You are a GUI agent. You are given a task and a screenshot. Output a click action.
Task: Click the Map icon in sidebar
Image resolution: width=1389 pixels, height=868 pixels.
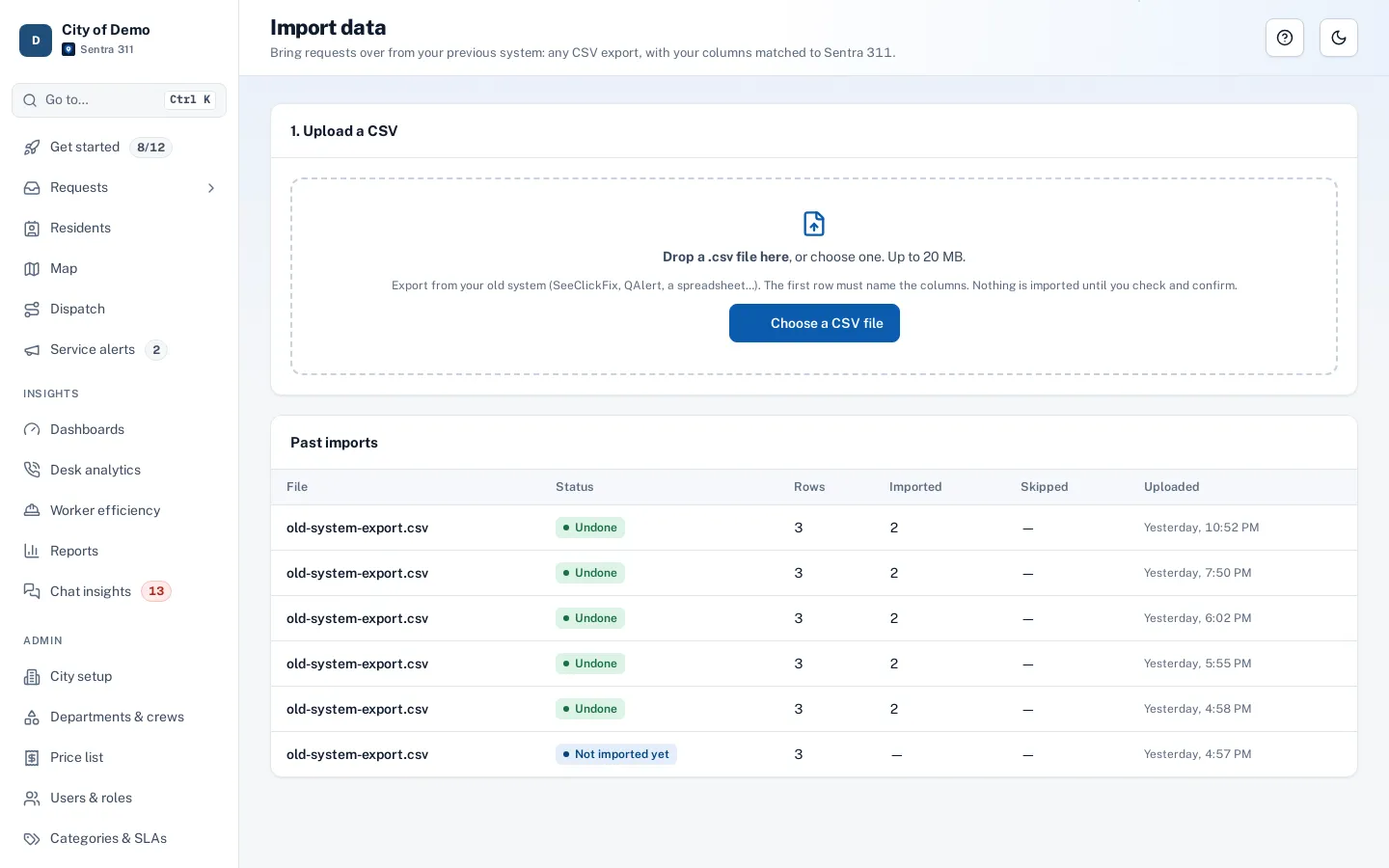click(32, 269)
